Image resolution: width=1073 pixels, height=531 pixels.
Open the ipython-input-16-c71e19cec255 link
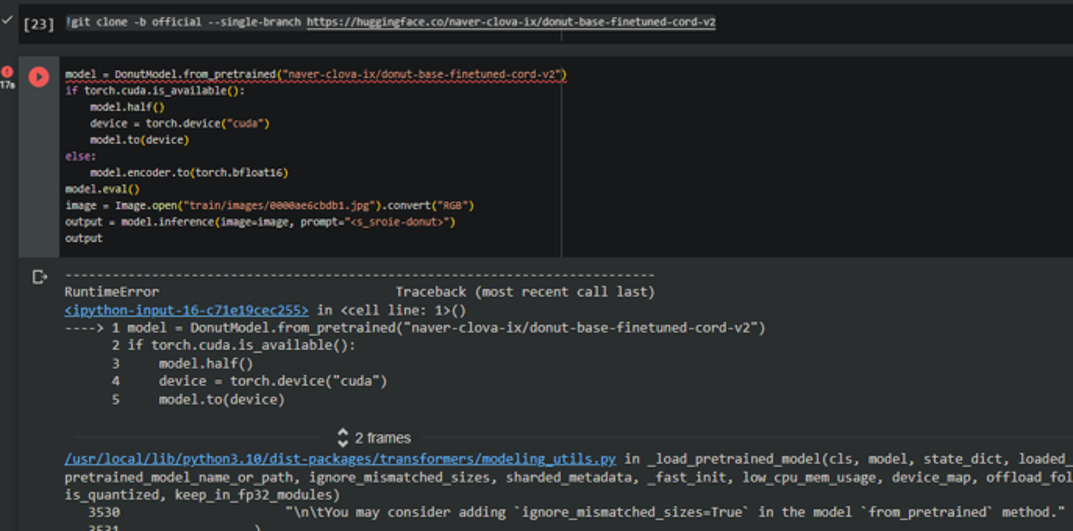tap(186, 310)
